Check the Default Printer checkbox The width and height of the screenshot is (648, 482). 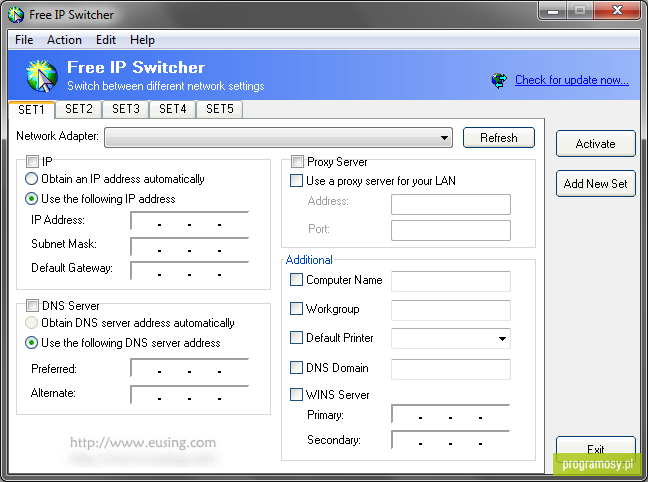tap(296, 338)
